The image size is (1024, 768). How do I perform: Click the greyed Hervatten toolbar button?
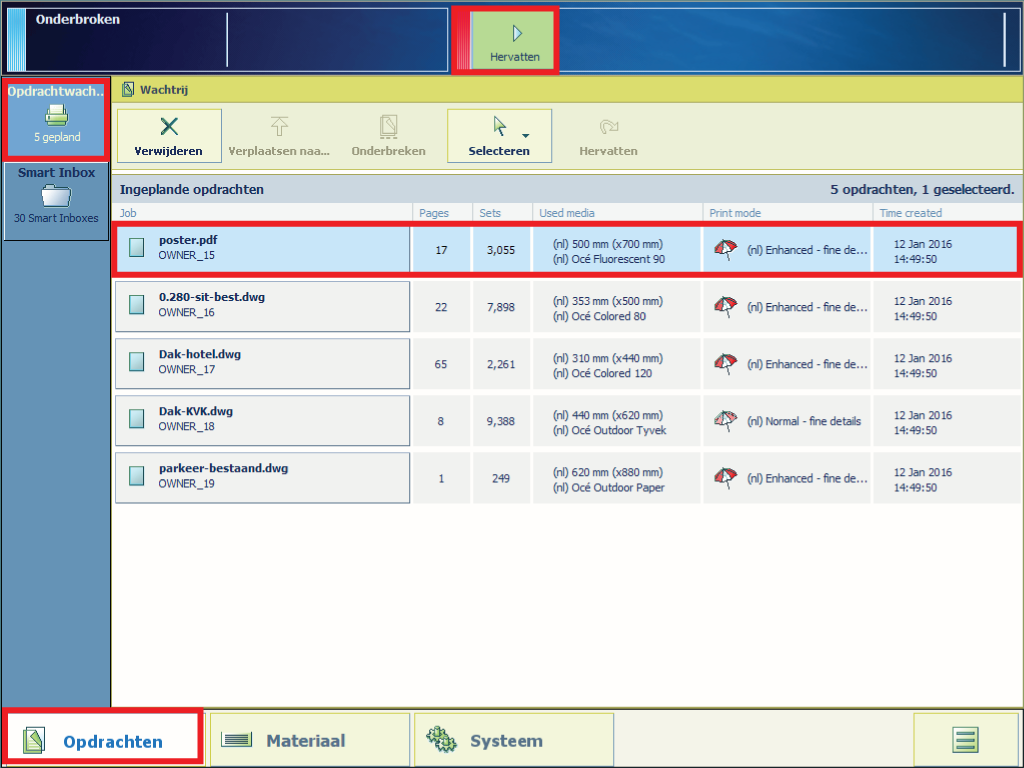[x=608, y=136]
